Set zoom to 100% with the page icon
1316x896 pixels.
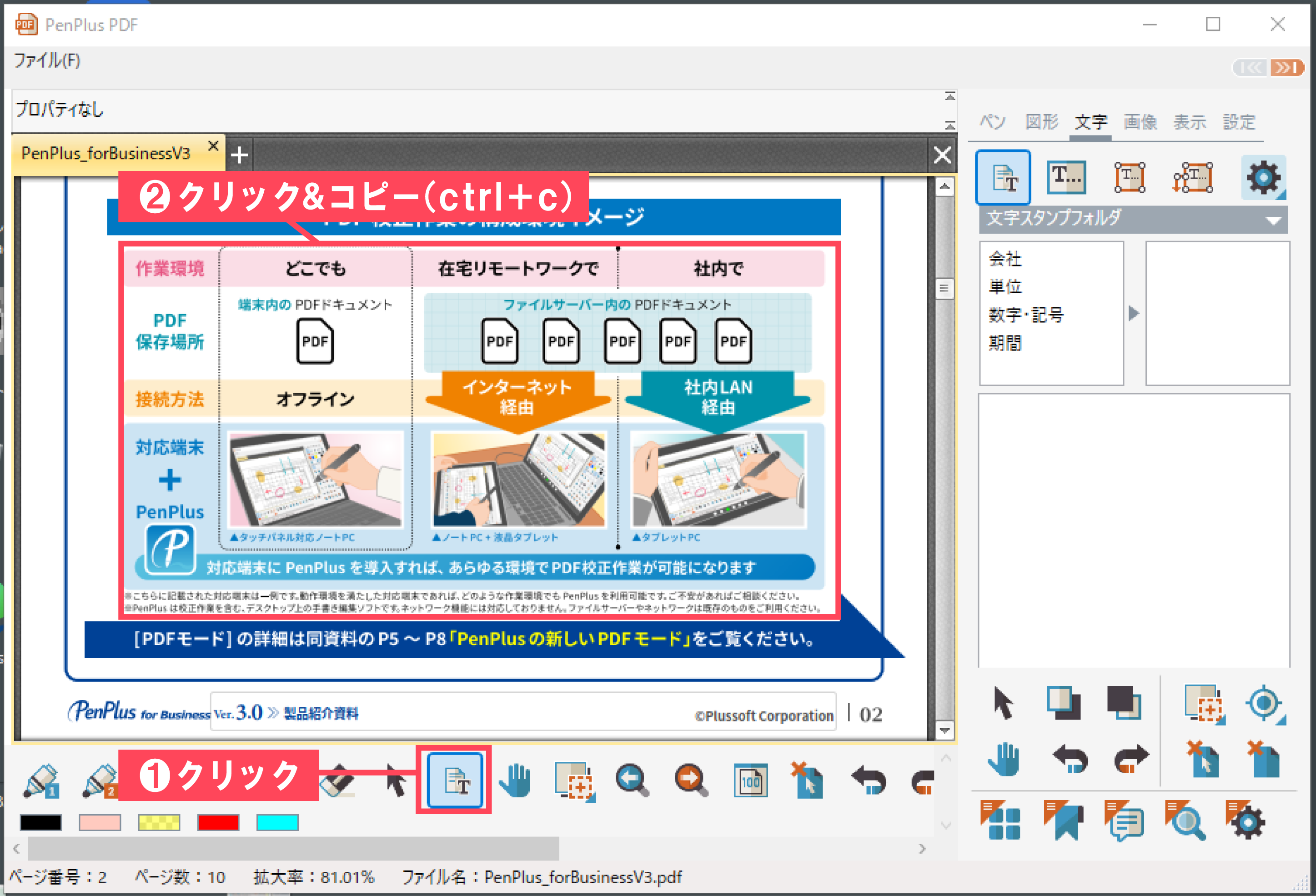pos(751,781)
